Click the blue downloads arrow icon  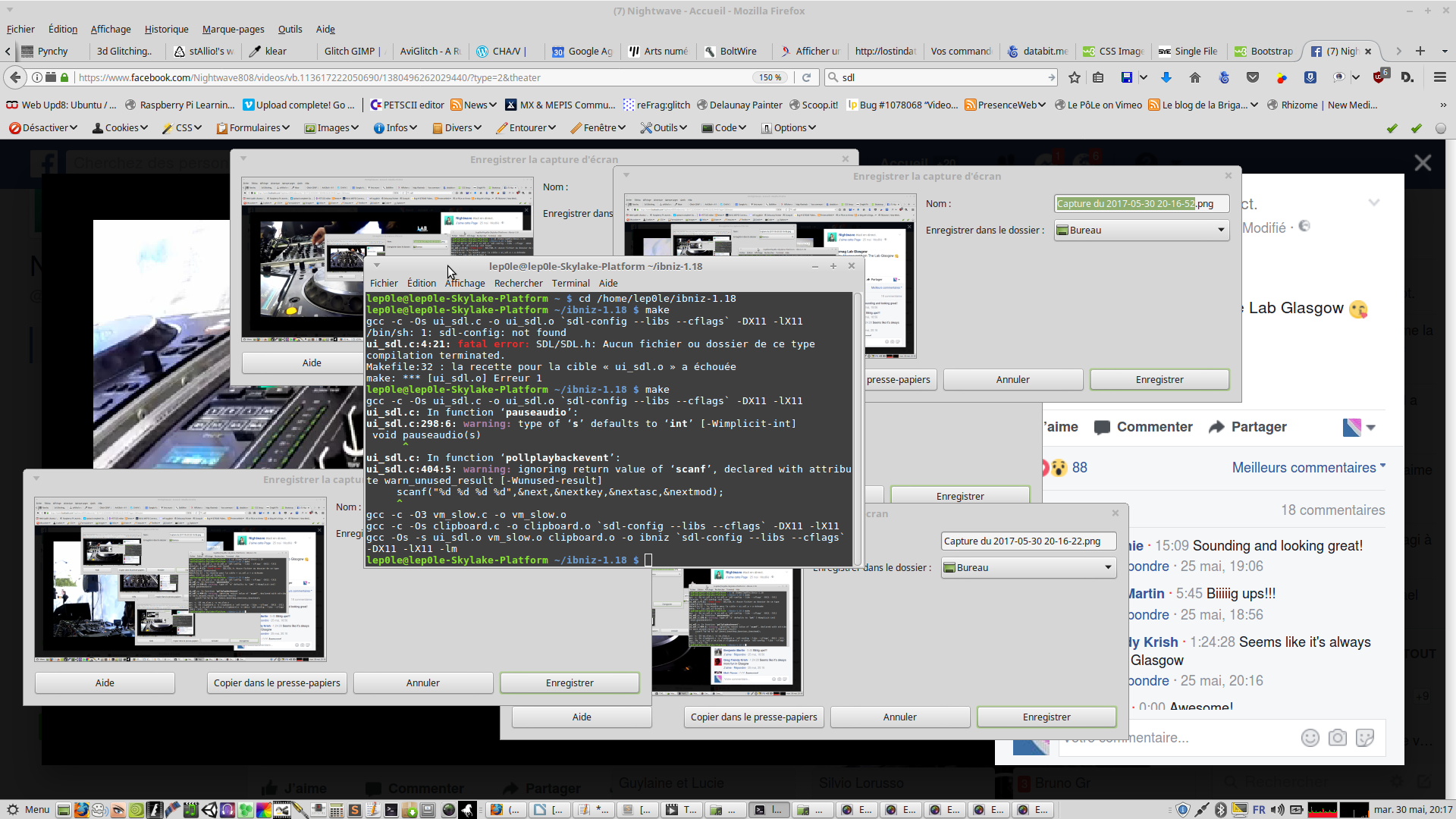point(1166,77)
